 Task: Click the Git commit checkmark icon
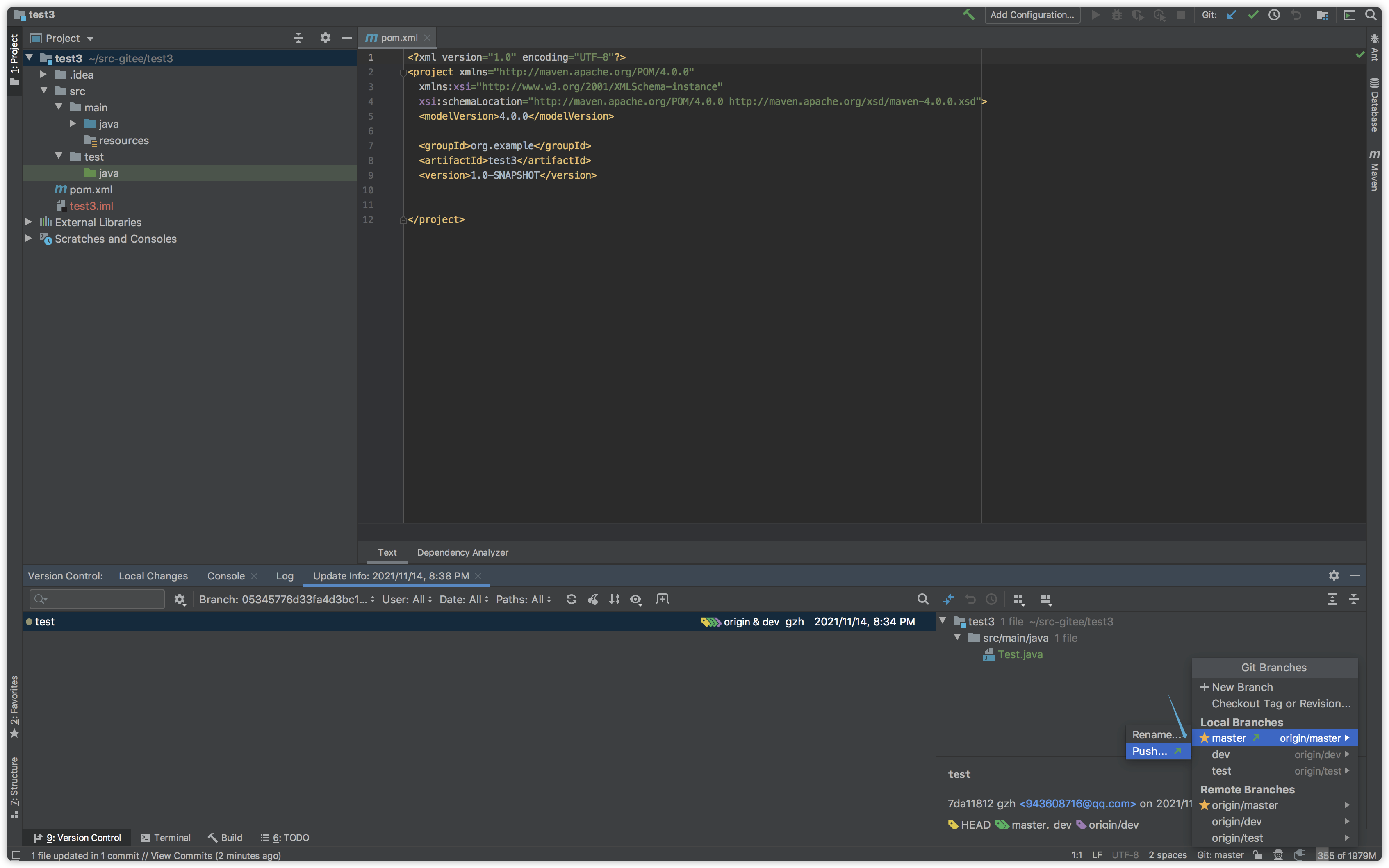[x=1253, y=15]
